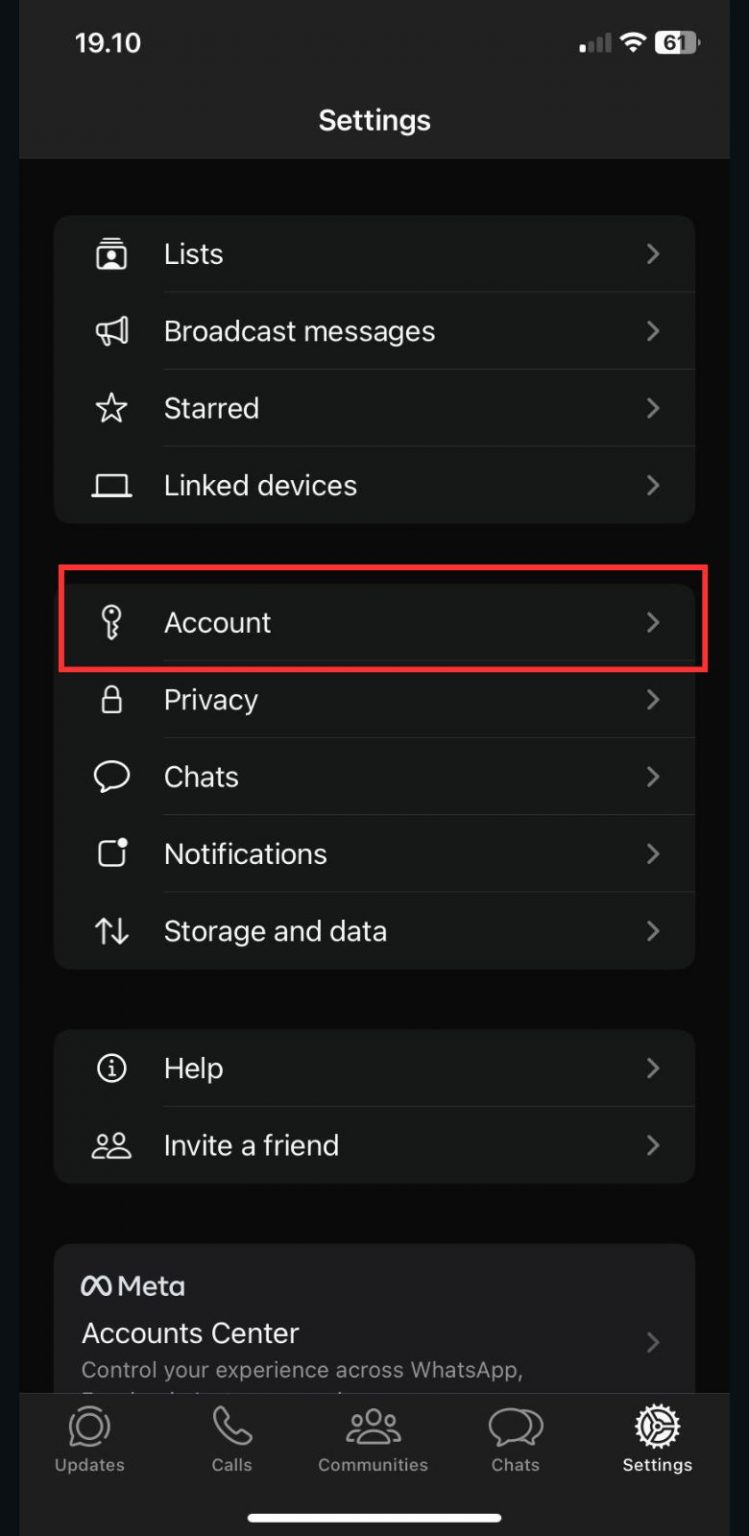Screen dimensions: 749x1536
Task: Switch to the Updates tab
Action: click(90, 1440)
